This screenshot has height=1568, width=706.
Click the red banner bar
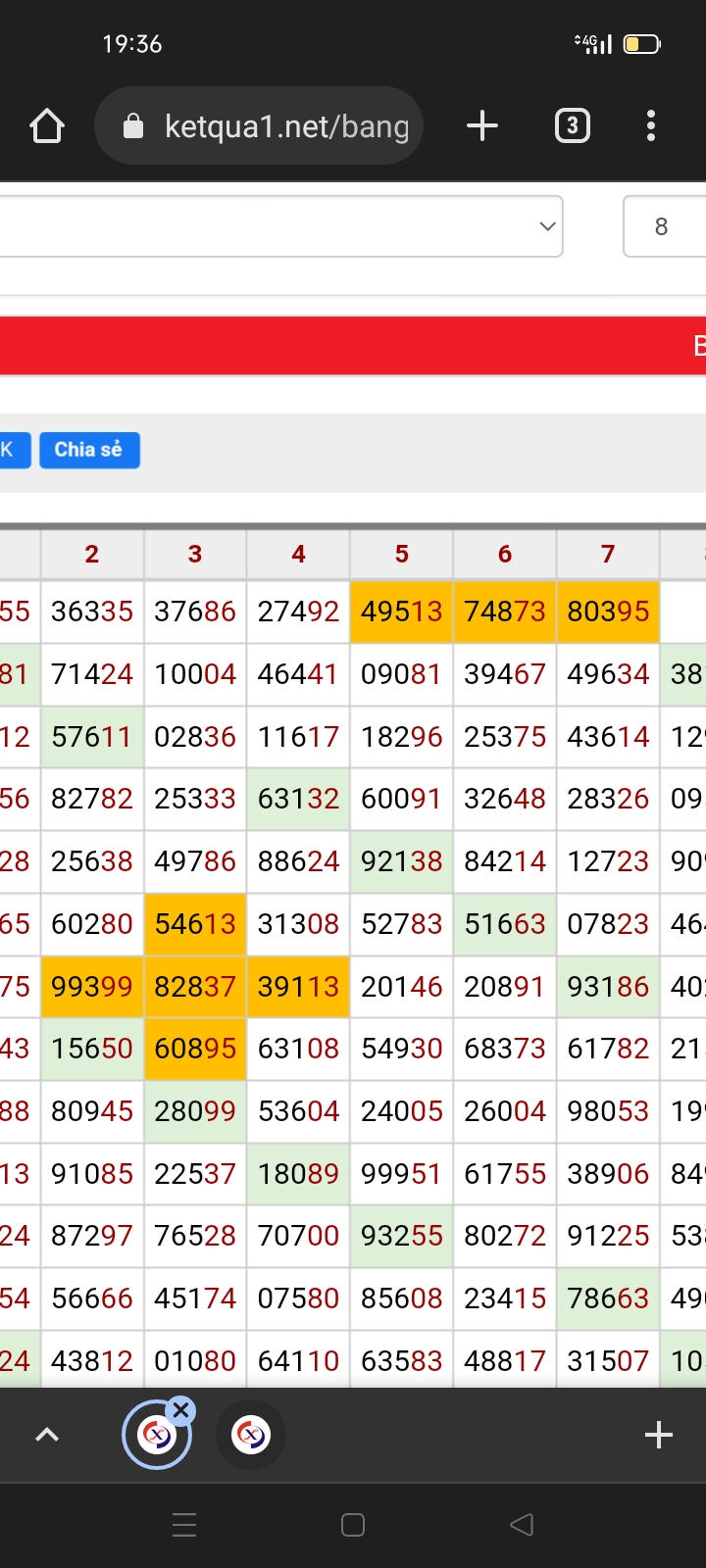coord(353,346)
